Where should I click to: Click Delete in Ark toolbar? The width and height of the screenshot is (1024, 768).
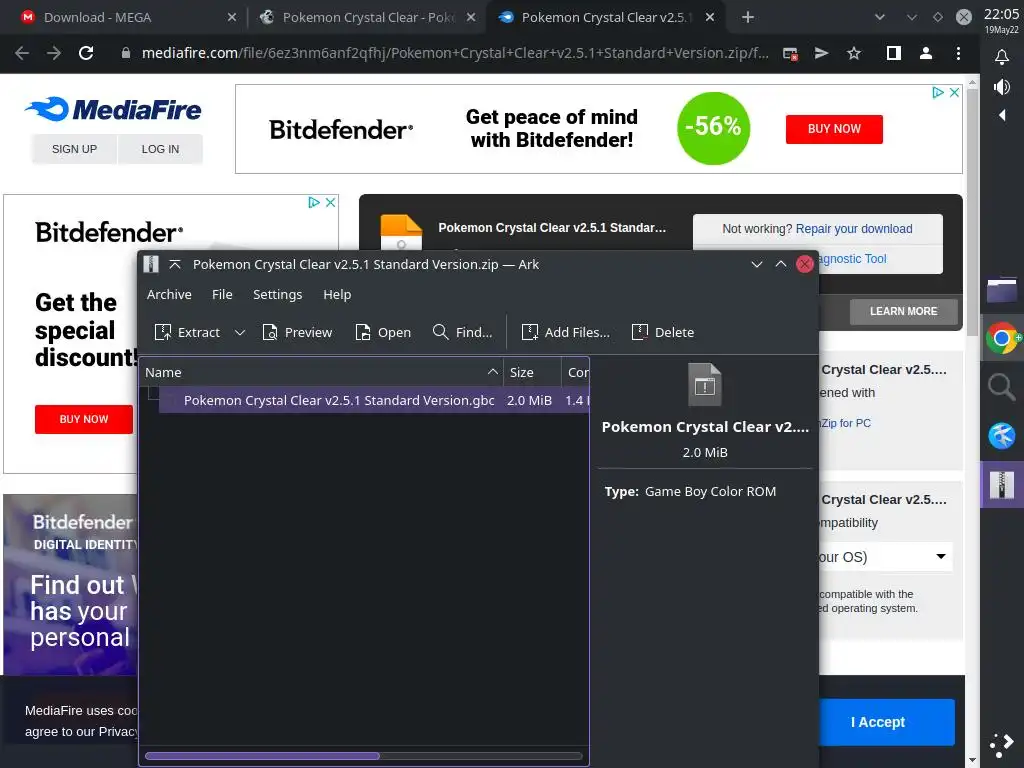663,332
